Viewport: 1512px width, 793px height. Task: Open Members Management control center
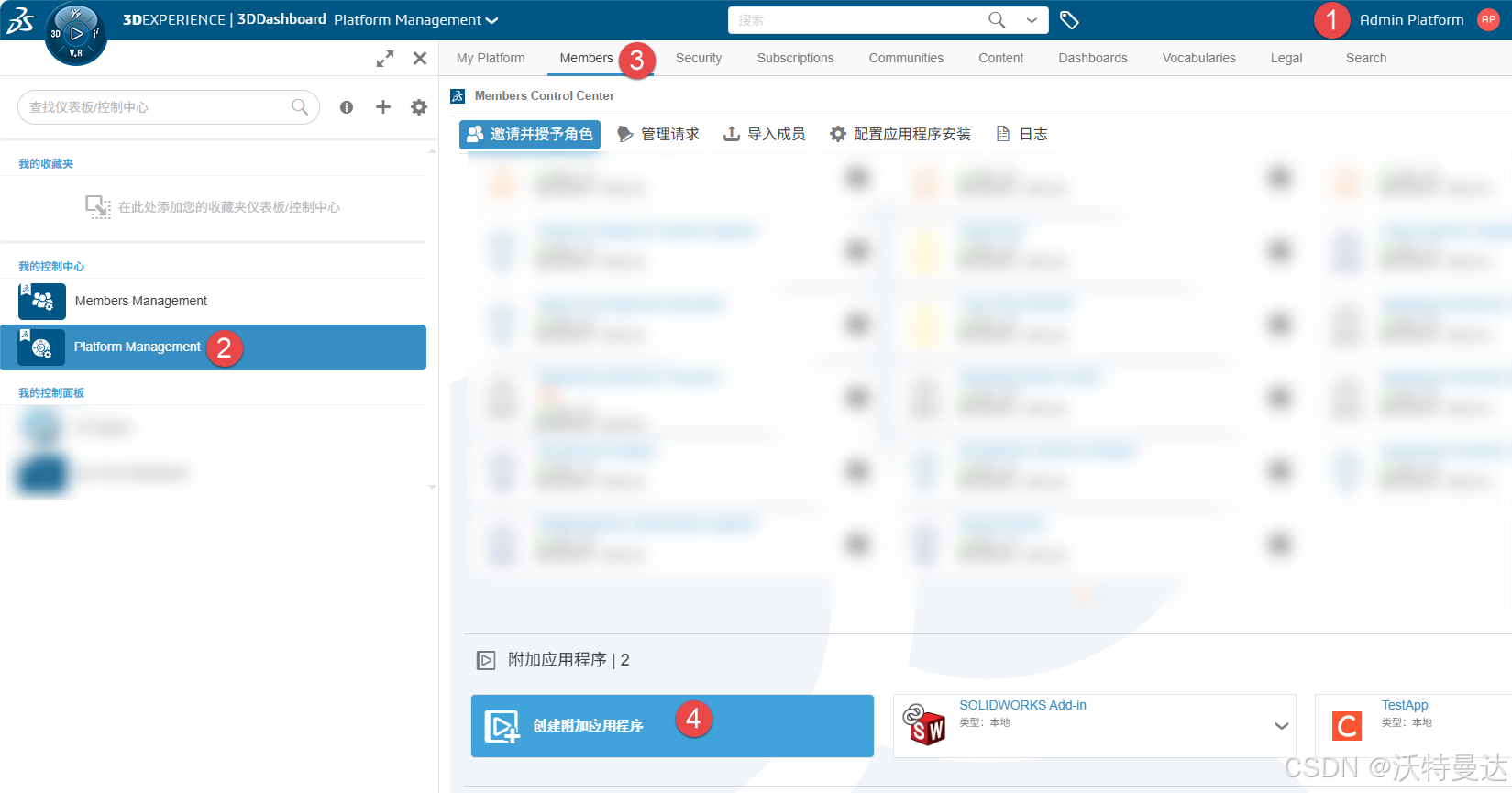click(213, 302)
